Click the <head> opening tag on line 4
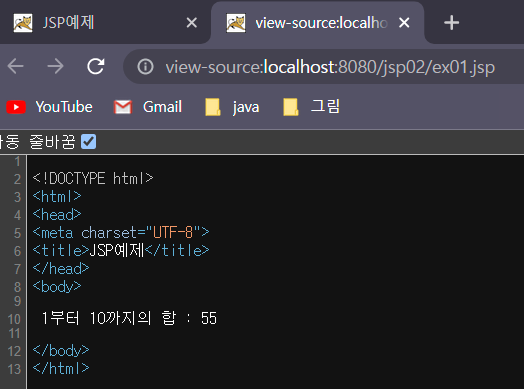 click(x=57, y=214)
